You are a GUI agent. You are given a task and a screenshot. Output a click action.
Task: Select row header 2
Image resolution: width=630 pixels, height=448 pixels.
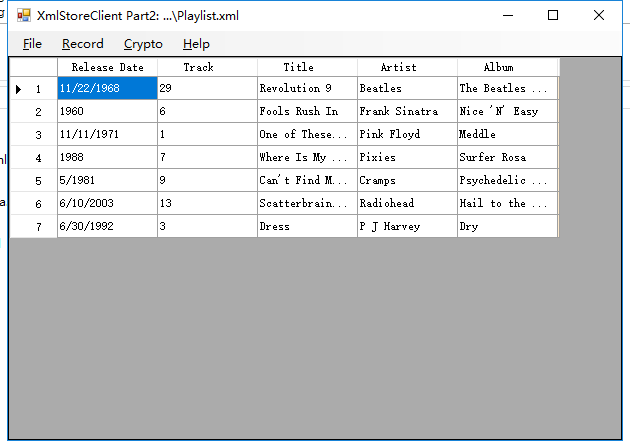point(33,111)
